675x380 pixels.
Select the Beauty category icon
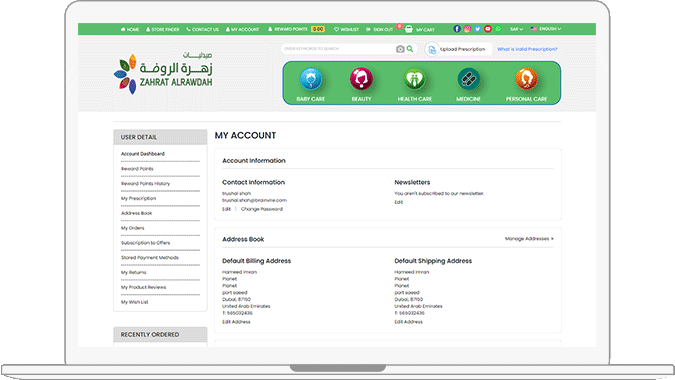tap(361, 79)
